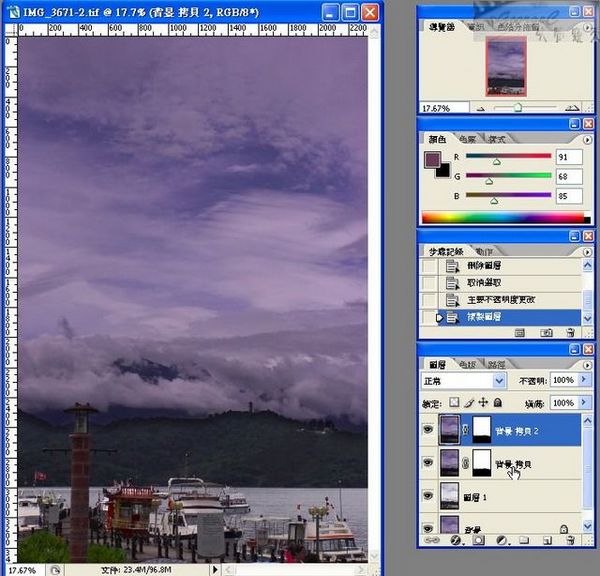Enable lock image pixels brush icon
The width and height of the screenshot is (600, 576).
click(x=470, y=402)
